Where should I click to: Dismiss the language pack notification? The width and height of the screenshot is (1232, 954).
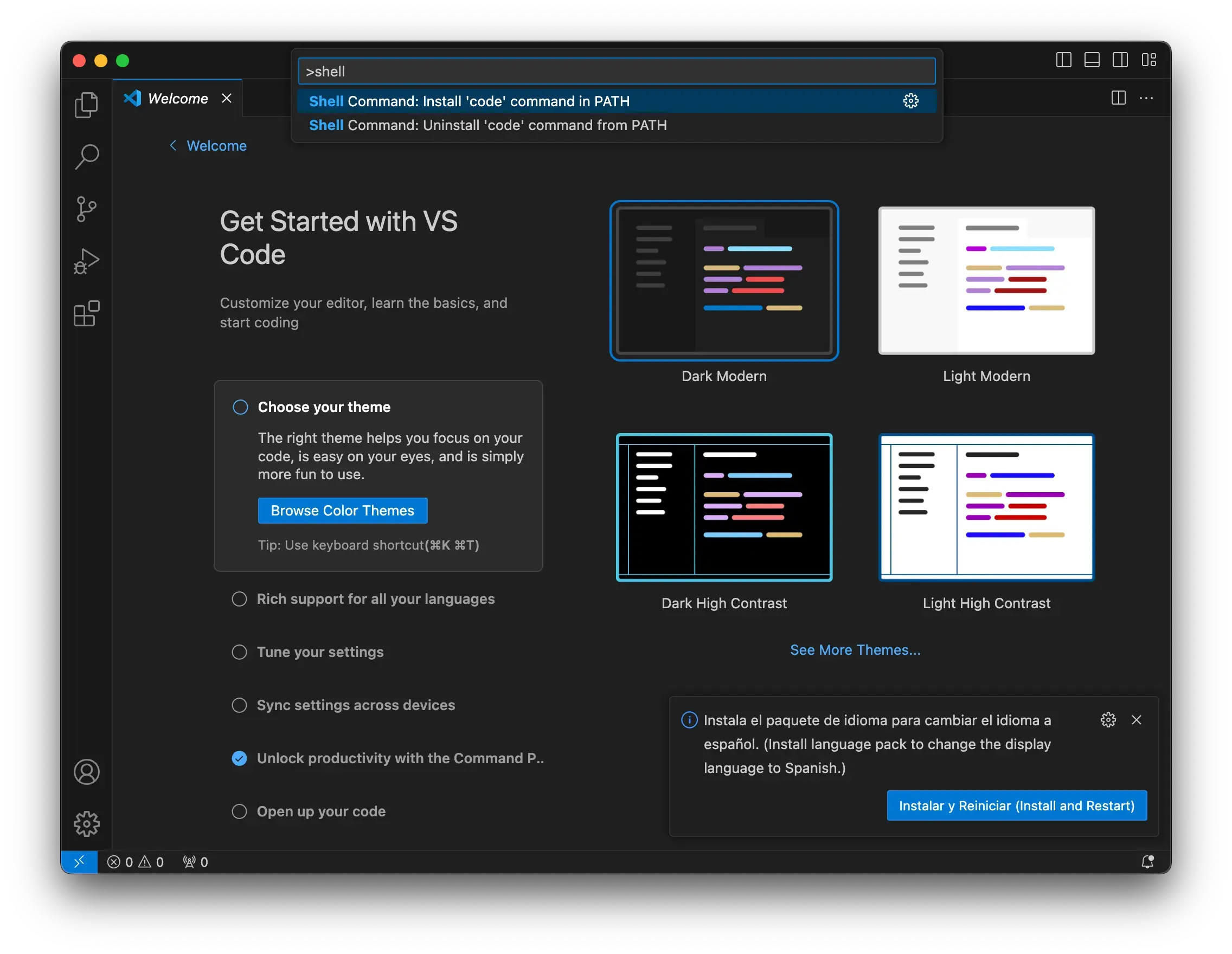1136,720
